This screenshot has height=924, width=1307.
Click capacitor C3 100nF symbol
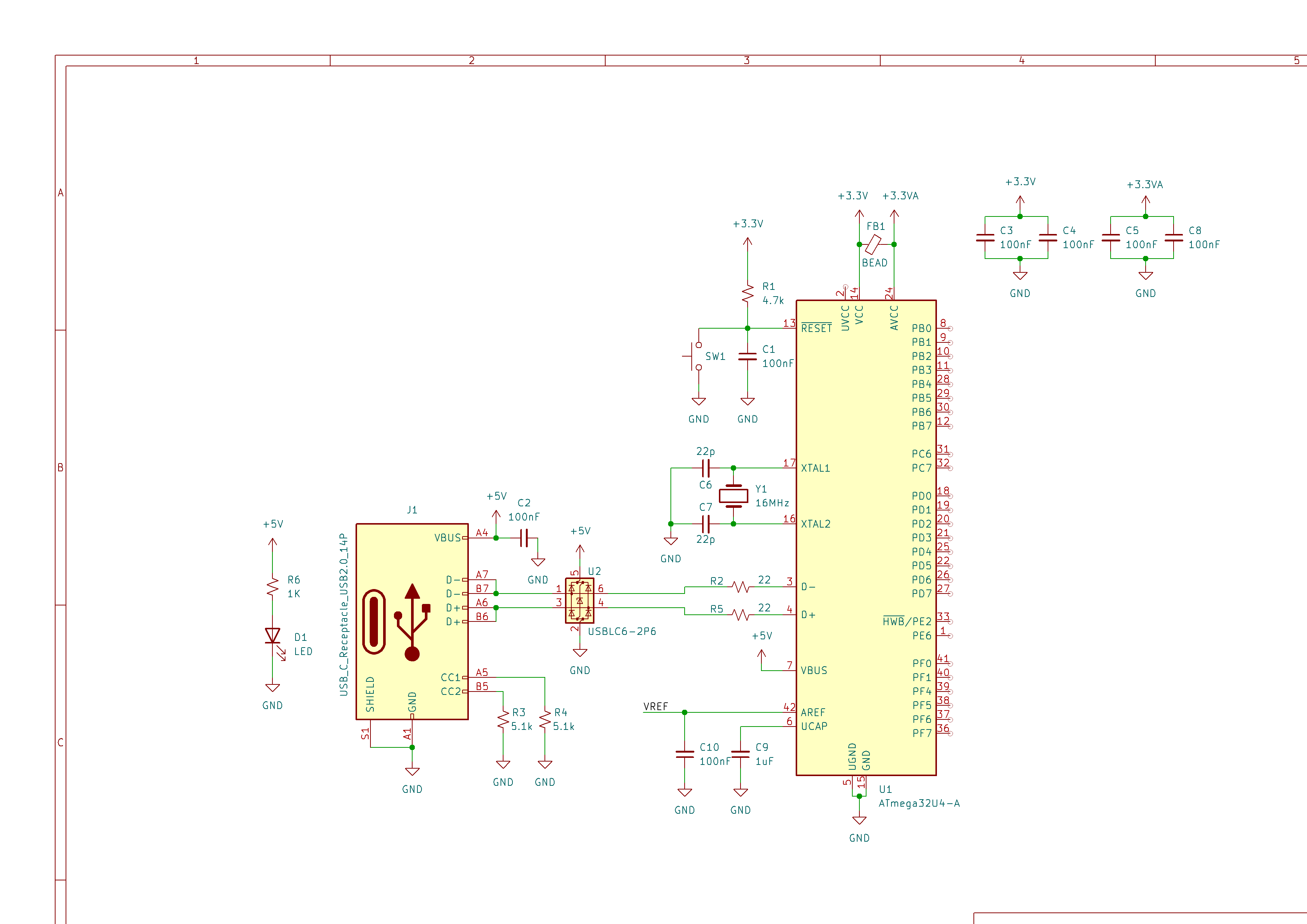pyautogui.click(x=985, y=238)
